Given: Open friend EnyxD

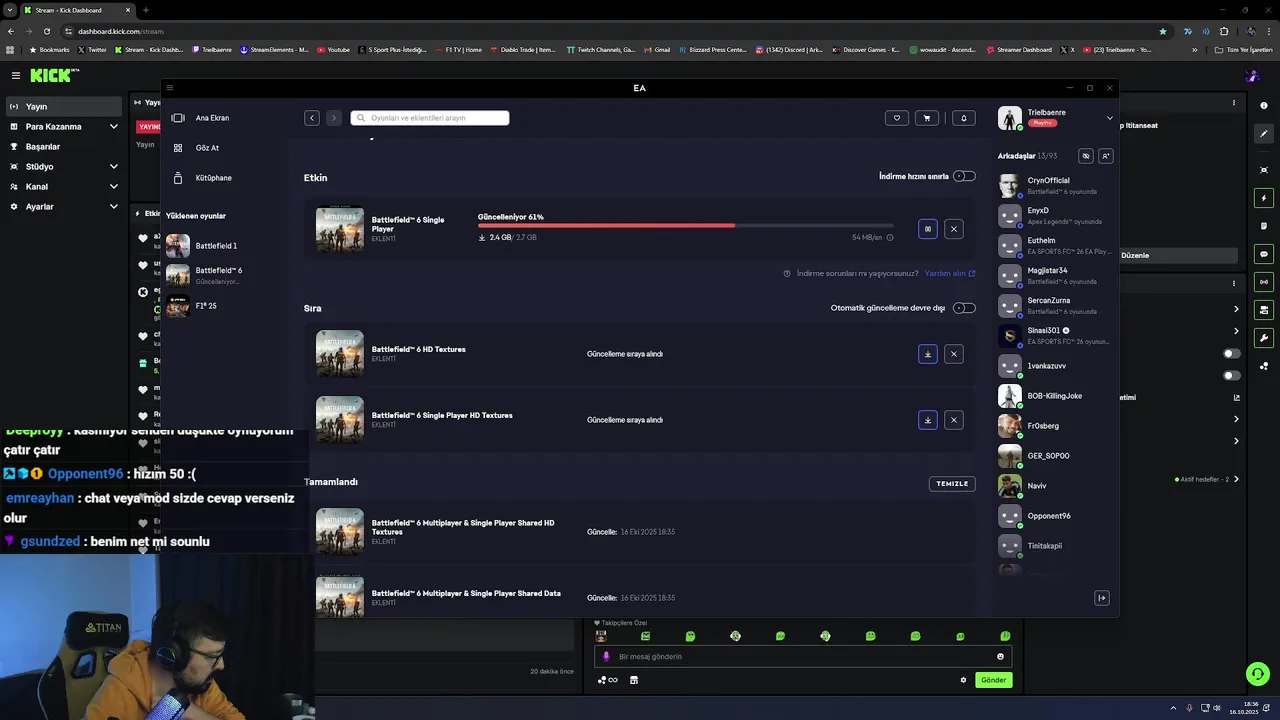Looking at the screenshot, I should pyautogui.click(x=1055, y=215).
